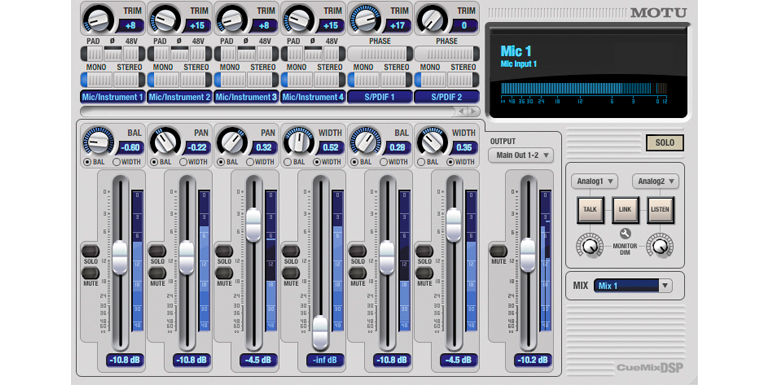Select BAL radio on fourth channel
770x385 pixels.
287,162
